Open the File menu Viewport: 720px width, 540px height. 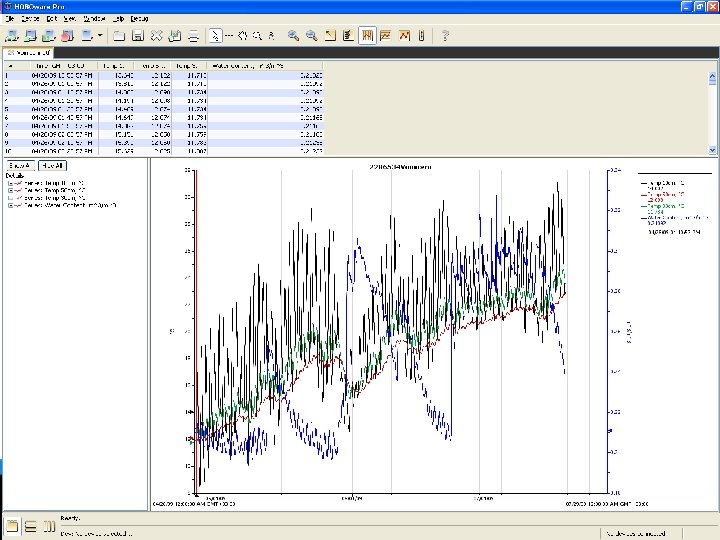[x=10, y=18]
